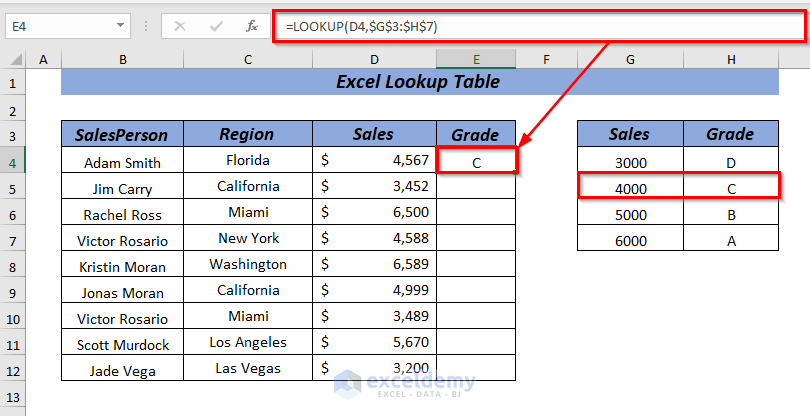Image resolution: width=810 pixels, height=416 pixels.
Task: Click the Name Box showing E4
Action: [68, 26]
